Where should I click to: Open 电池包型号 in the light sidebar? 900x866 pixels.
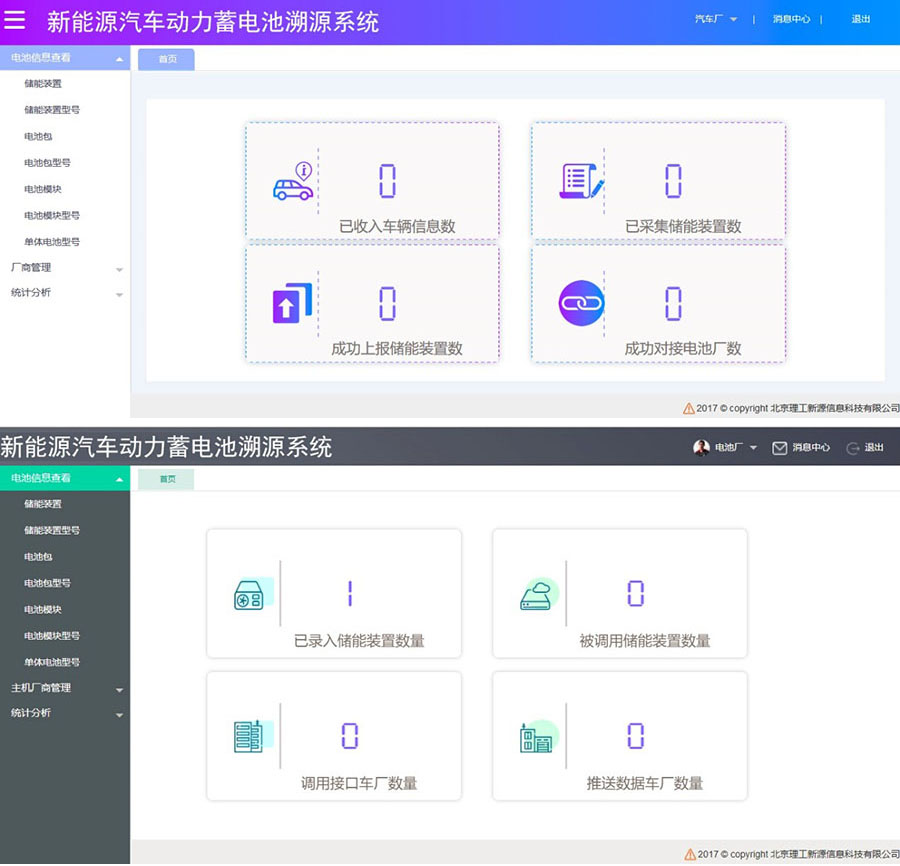click(x=47, y=163)
